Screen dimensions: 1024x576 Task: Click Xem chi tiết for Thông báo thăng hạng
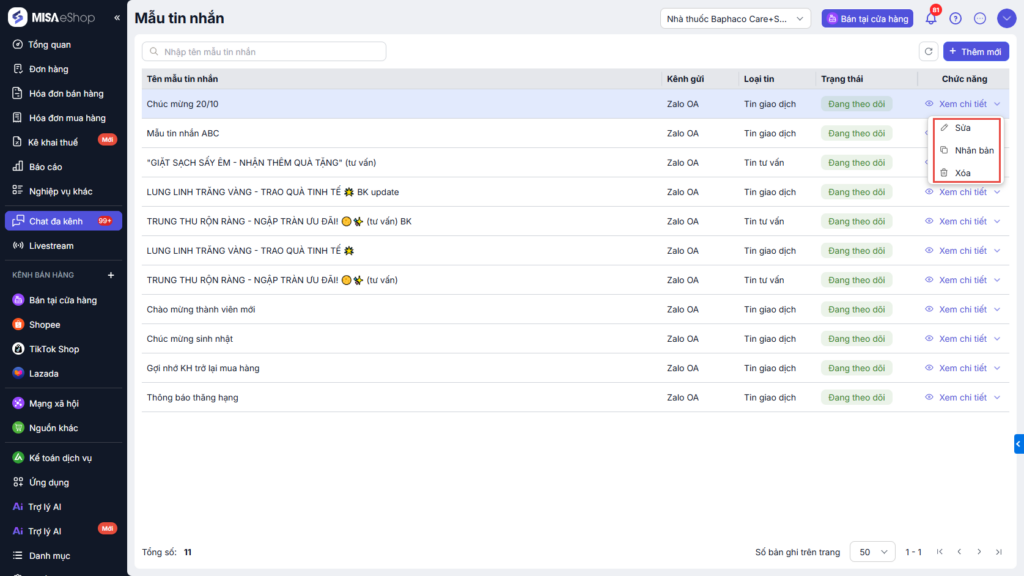962,397
